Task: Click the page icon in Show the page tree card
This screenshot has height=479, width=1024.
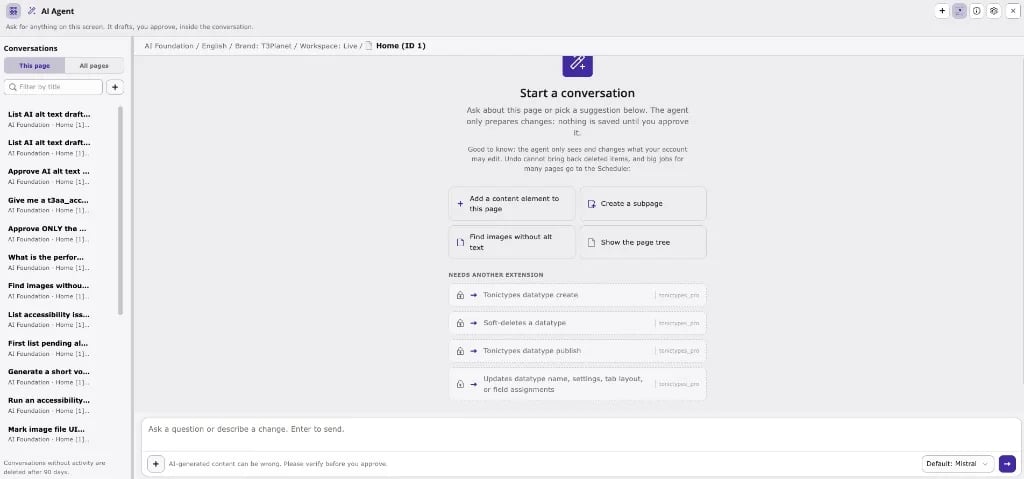Action: [x=592, y=242]
